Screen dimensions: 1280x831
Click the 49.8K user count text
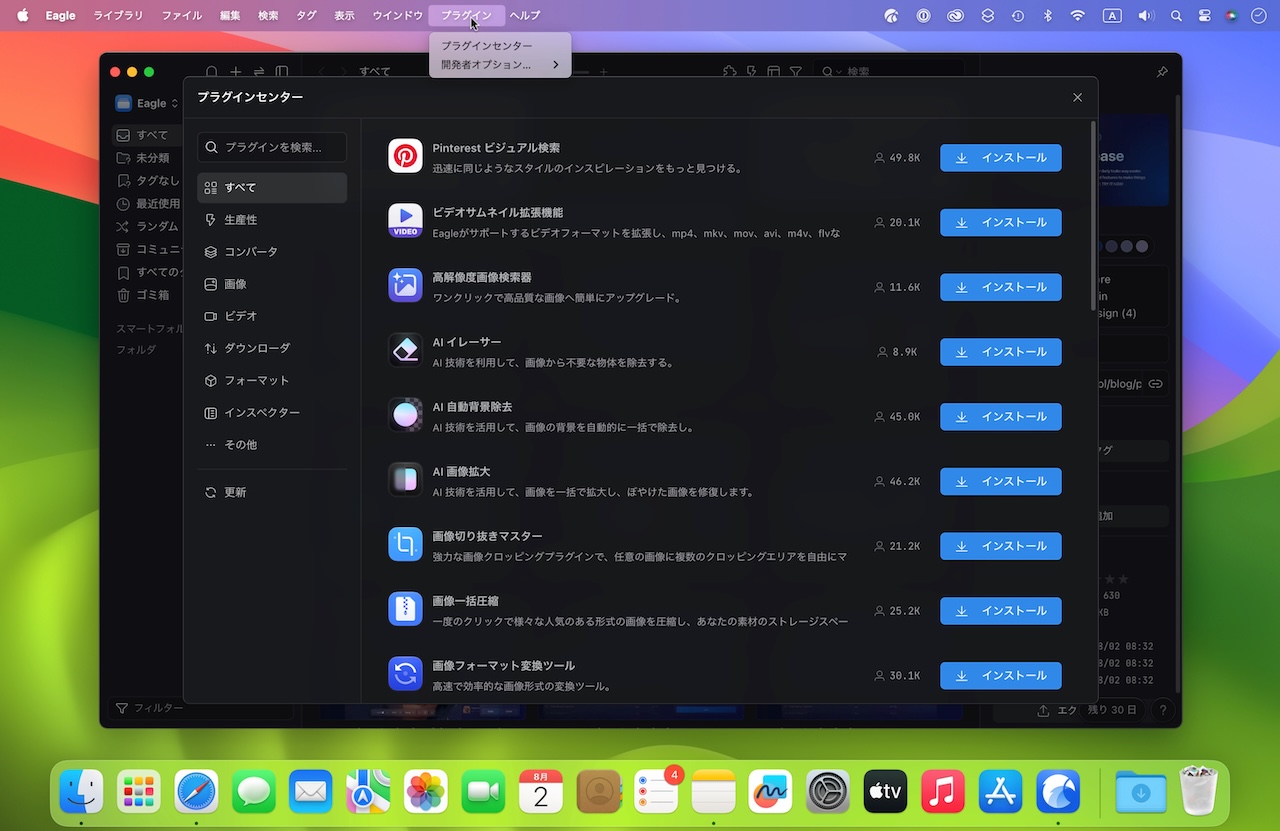point(904,158)
